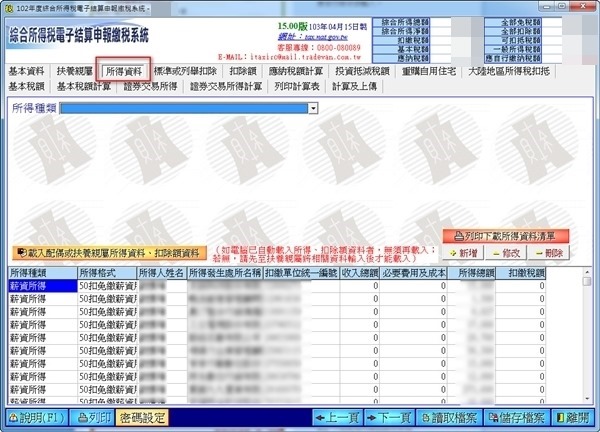Open the 列印計算表 tab

click(x=297, y=86)
